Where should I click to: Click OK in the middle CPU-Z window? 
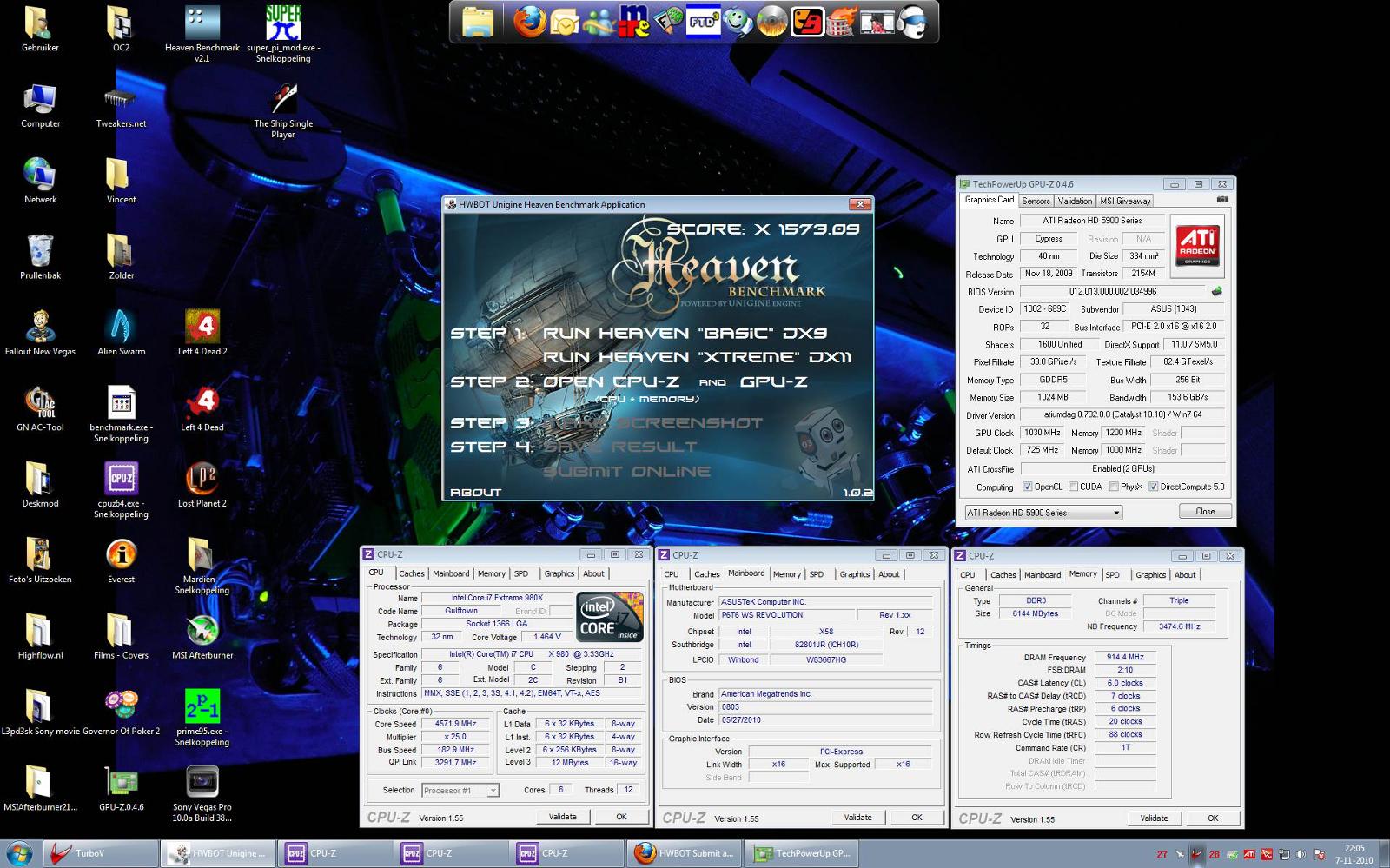917,818
